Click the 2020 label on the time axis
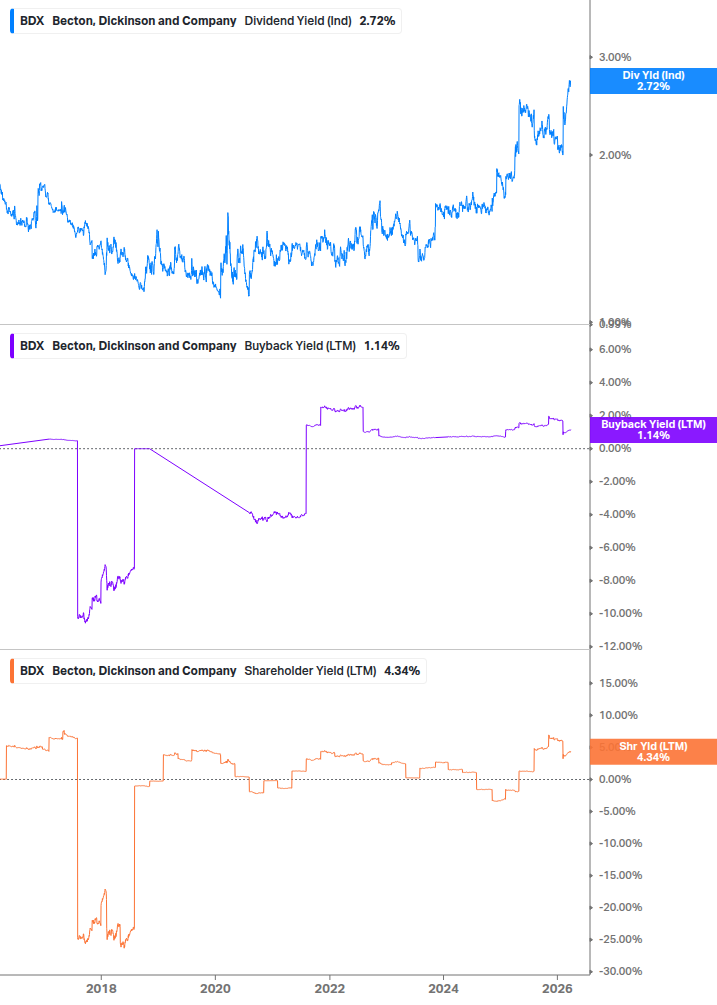Image resolution: width=717 pixels, height=1005 pixels. (x=215, y=988)
